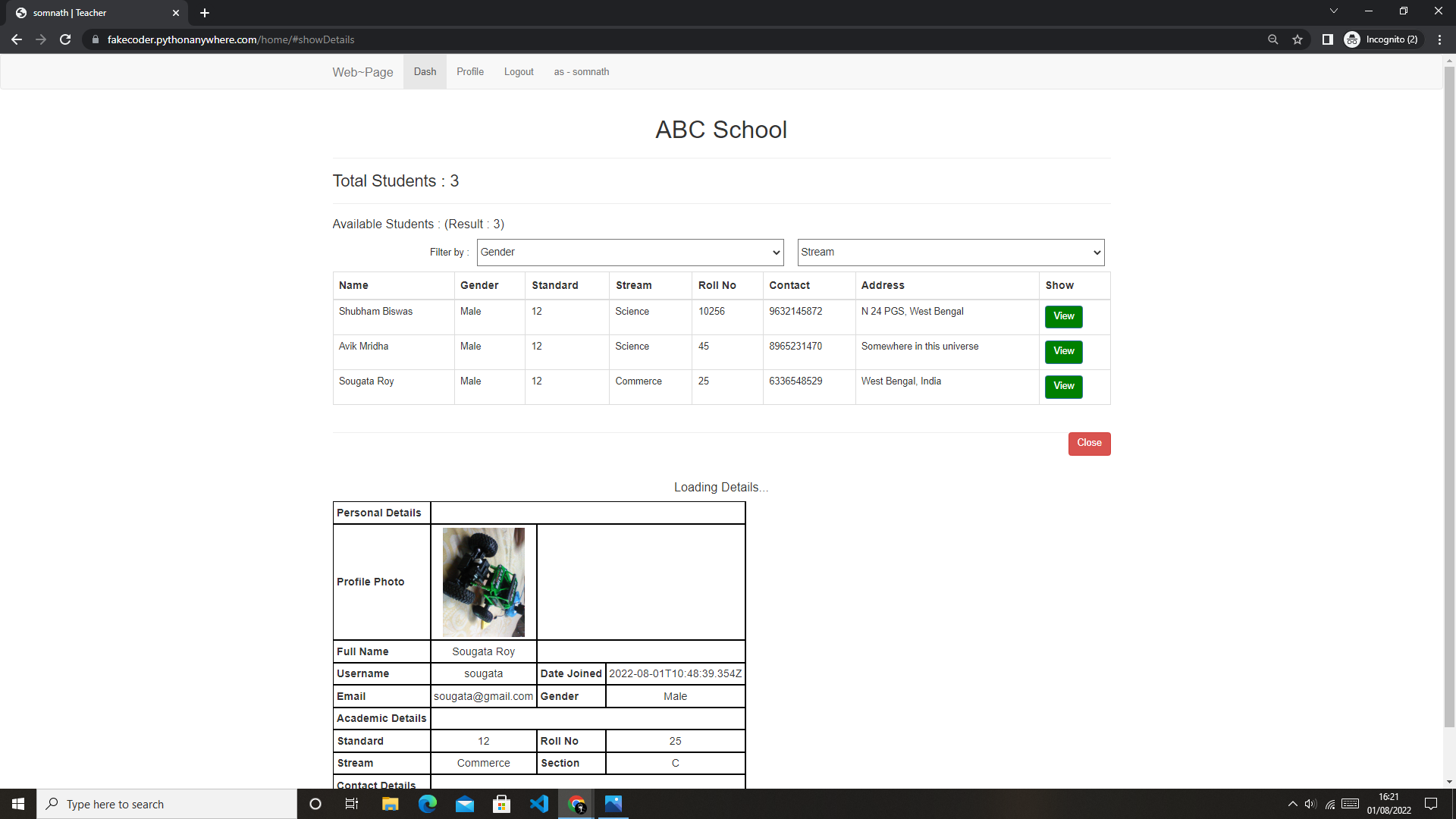
Task: Click the keyboard icon in the system tray
Action: [x=1349, y=804]
